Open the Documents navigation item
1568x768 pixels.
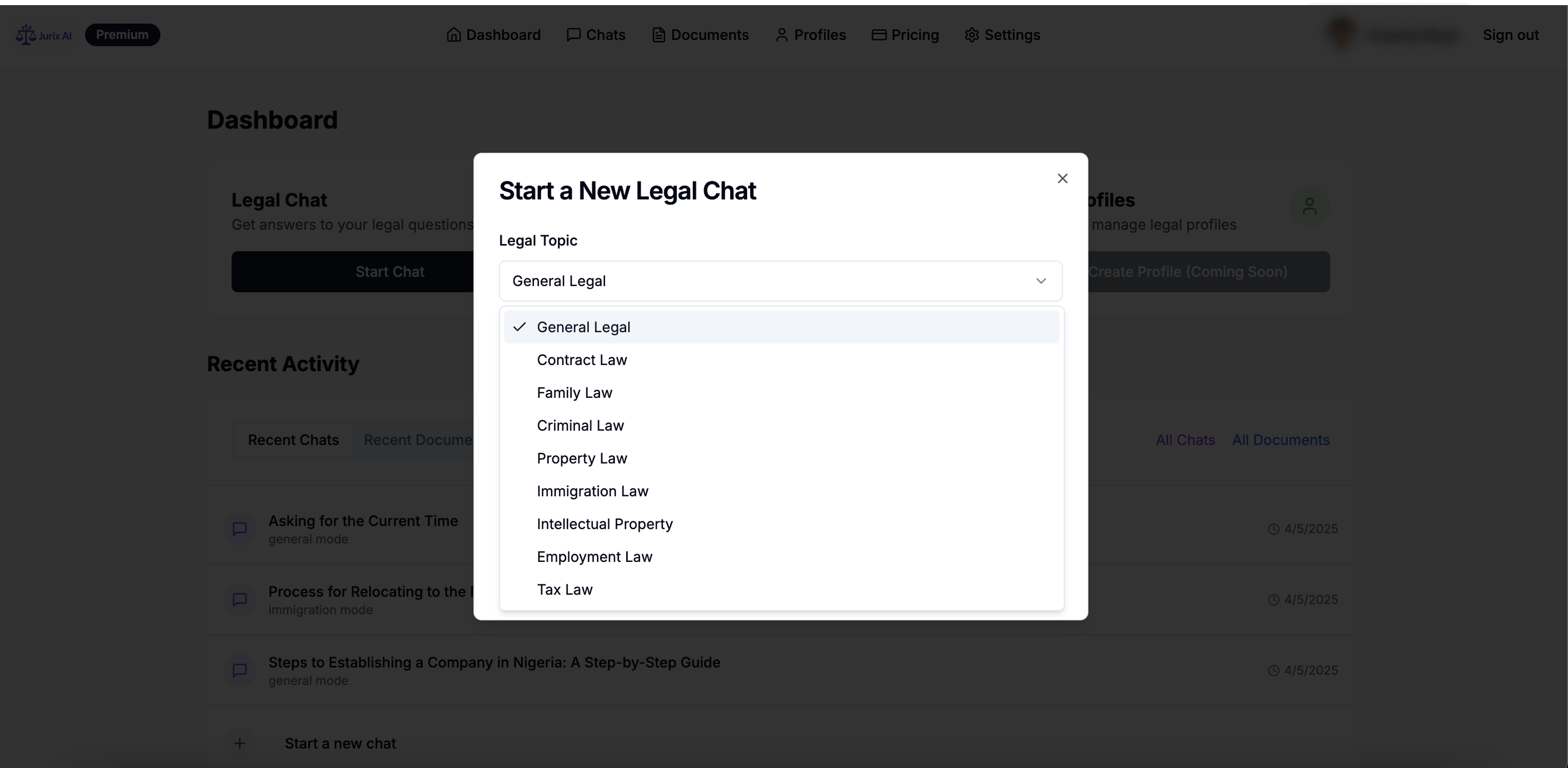click(700, 35)
